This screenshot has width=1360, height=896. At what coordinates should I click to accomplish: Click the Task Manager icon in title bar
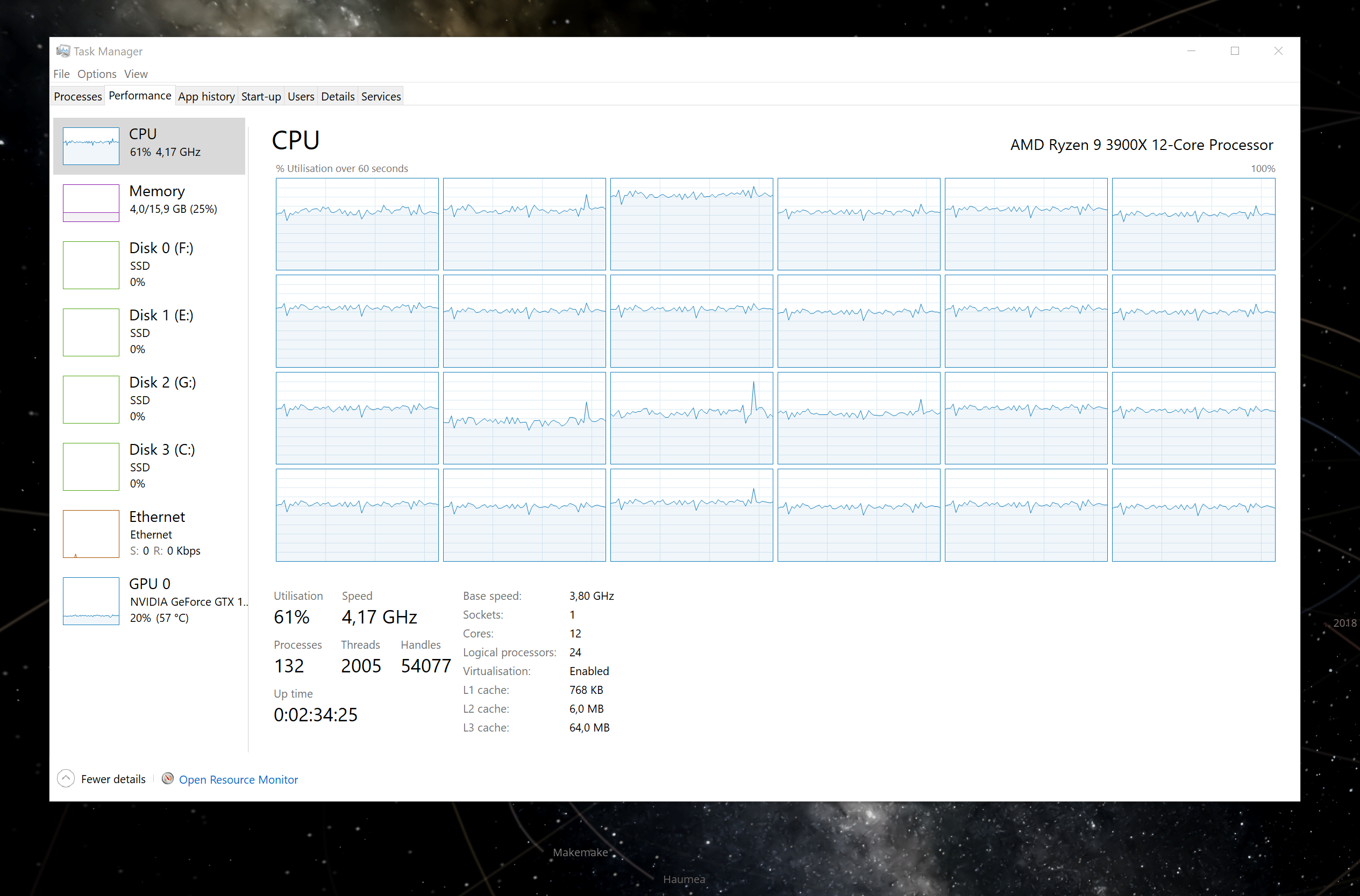coord(63,51)
